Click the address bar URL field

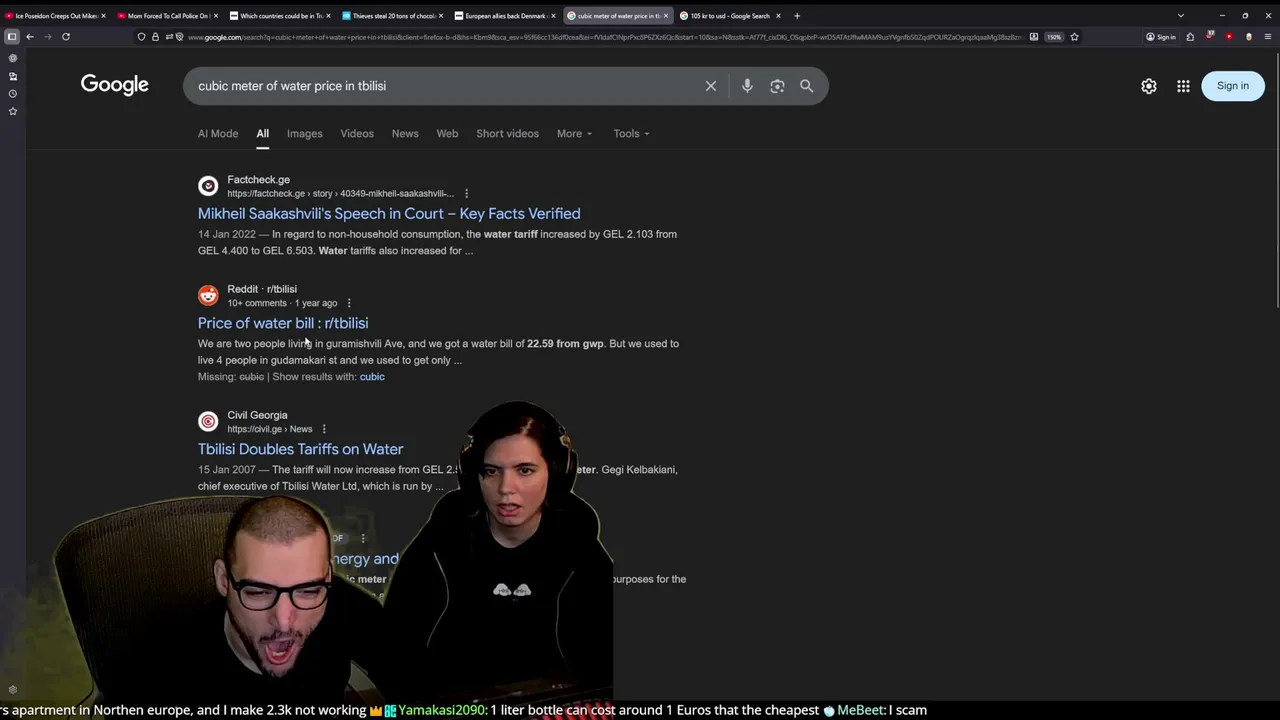(x=605, y=37)
